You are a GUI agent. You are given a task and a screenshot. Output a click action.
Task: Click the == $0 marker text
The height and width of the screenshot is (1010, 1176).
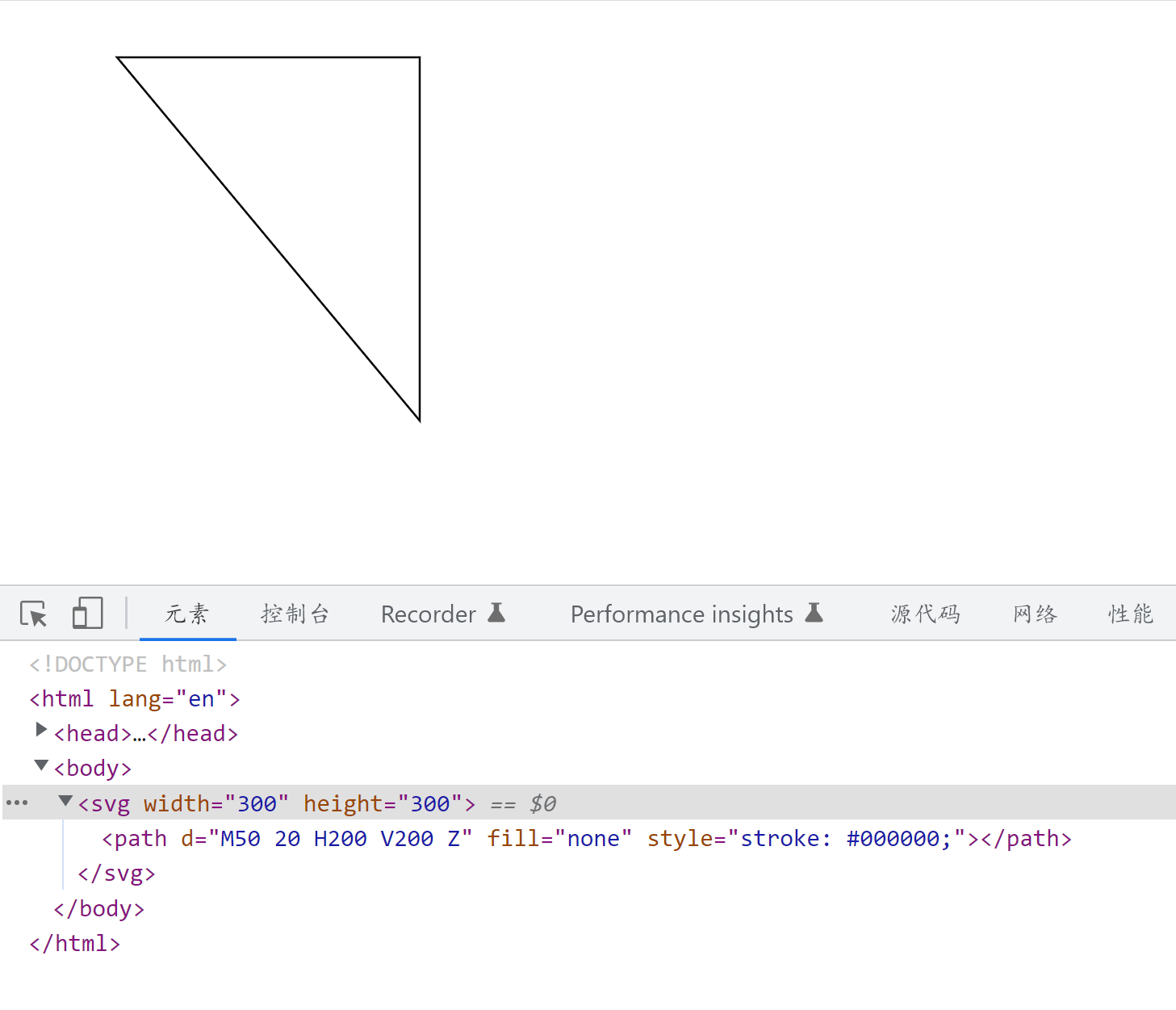523,804
